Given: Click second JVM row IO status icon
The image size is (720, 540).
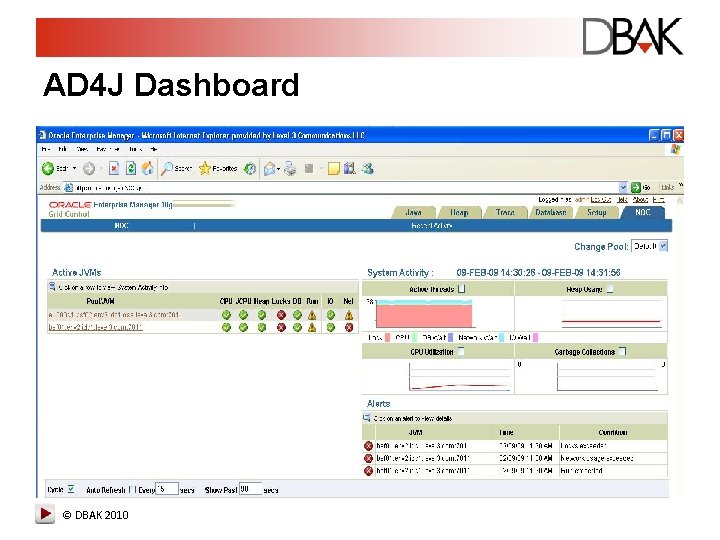Looking at the screenshot, I should point(331,327).
